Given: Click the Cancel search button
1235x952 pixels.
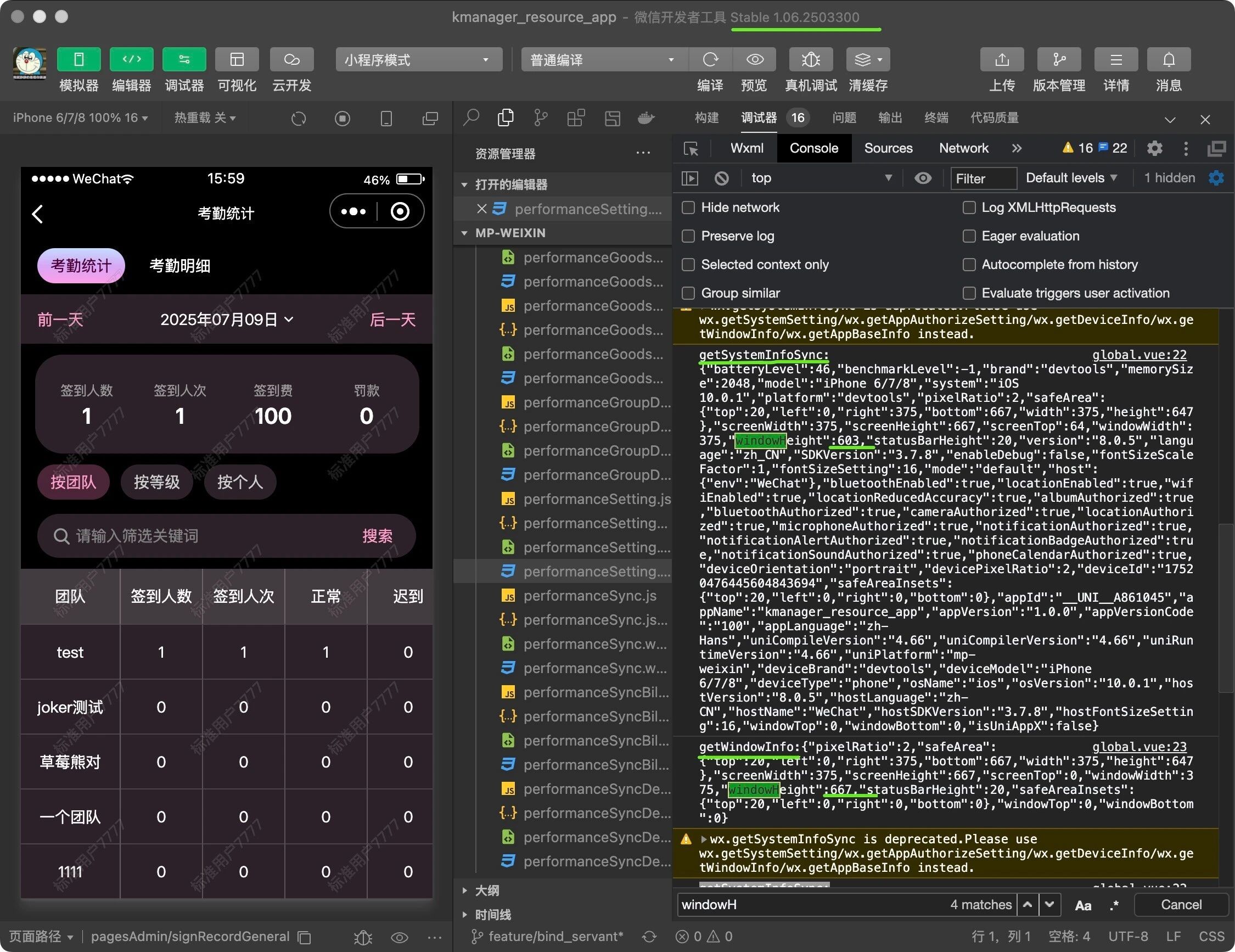Looking at the screenshot, I should (1181, 904).
